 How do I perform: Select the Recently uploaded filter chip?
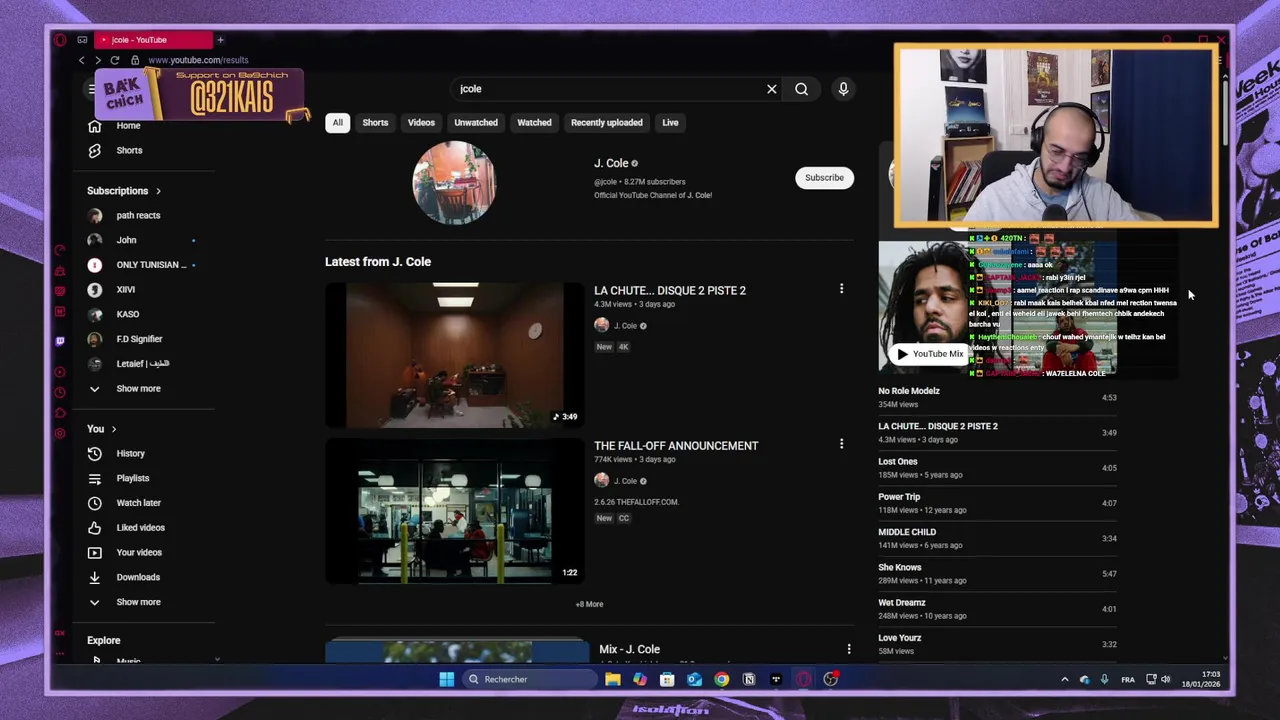coord(606,123)
